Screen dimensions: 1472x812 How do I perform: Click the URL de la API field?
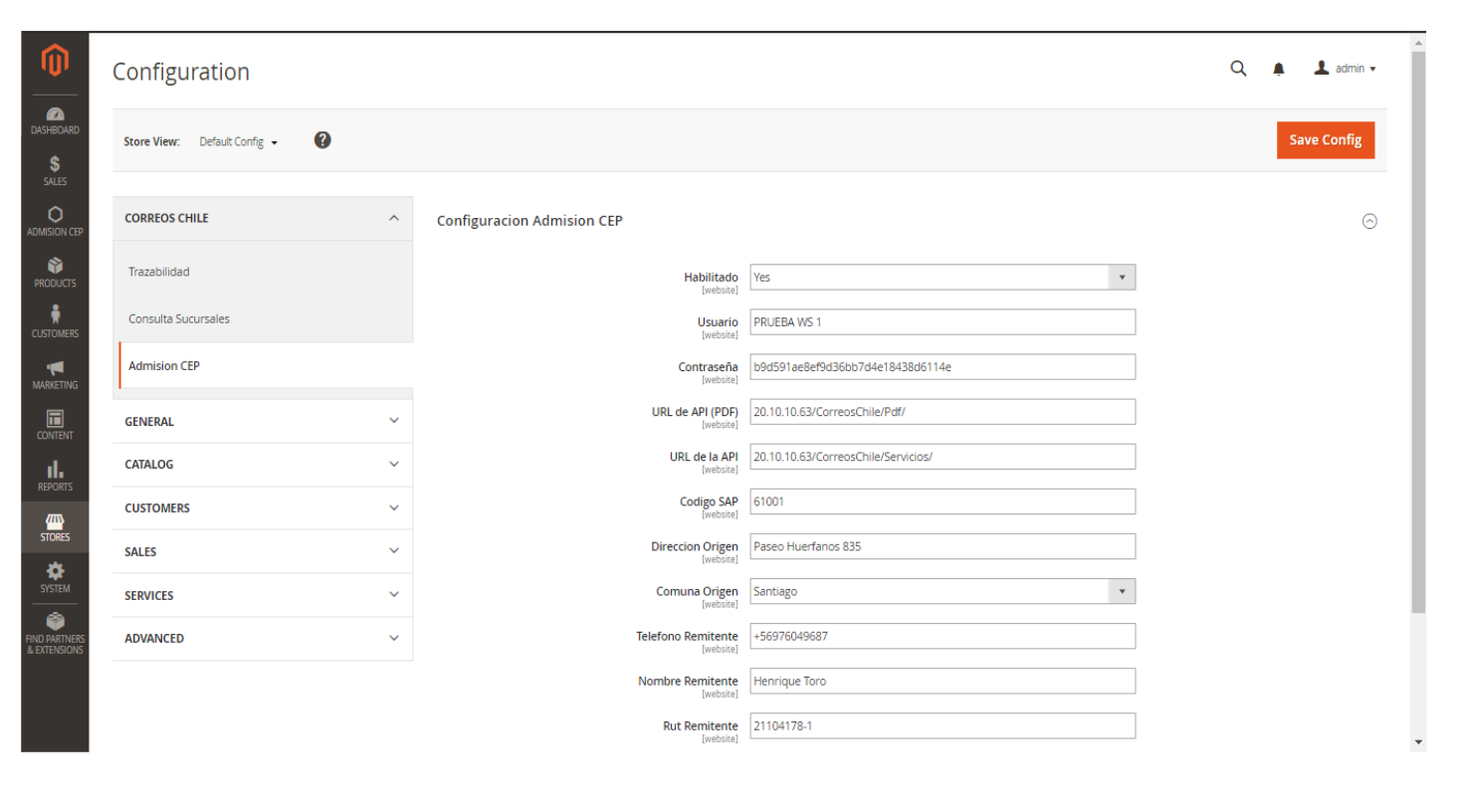pyautogui.click(x=943, y=457)
